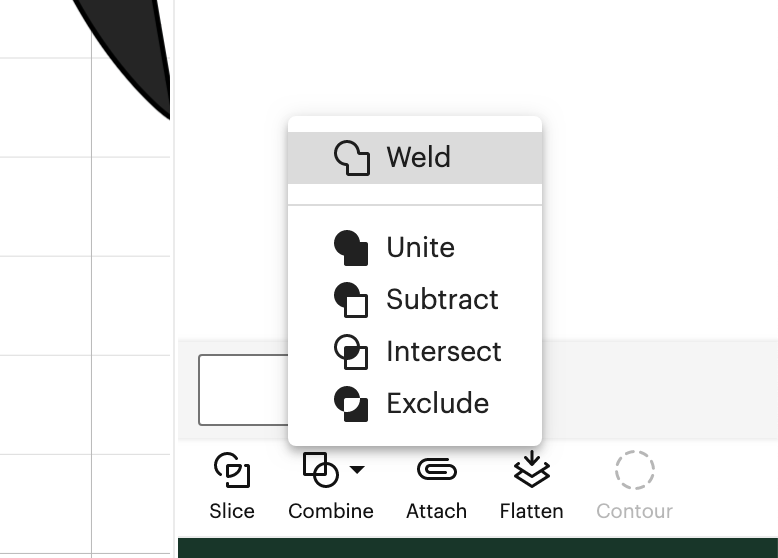Click the Weld shape icon
Screen dimensions: 778x558
point(352,158)
